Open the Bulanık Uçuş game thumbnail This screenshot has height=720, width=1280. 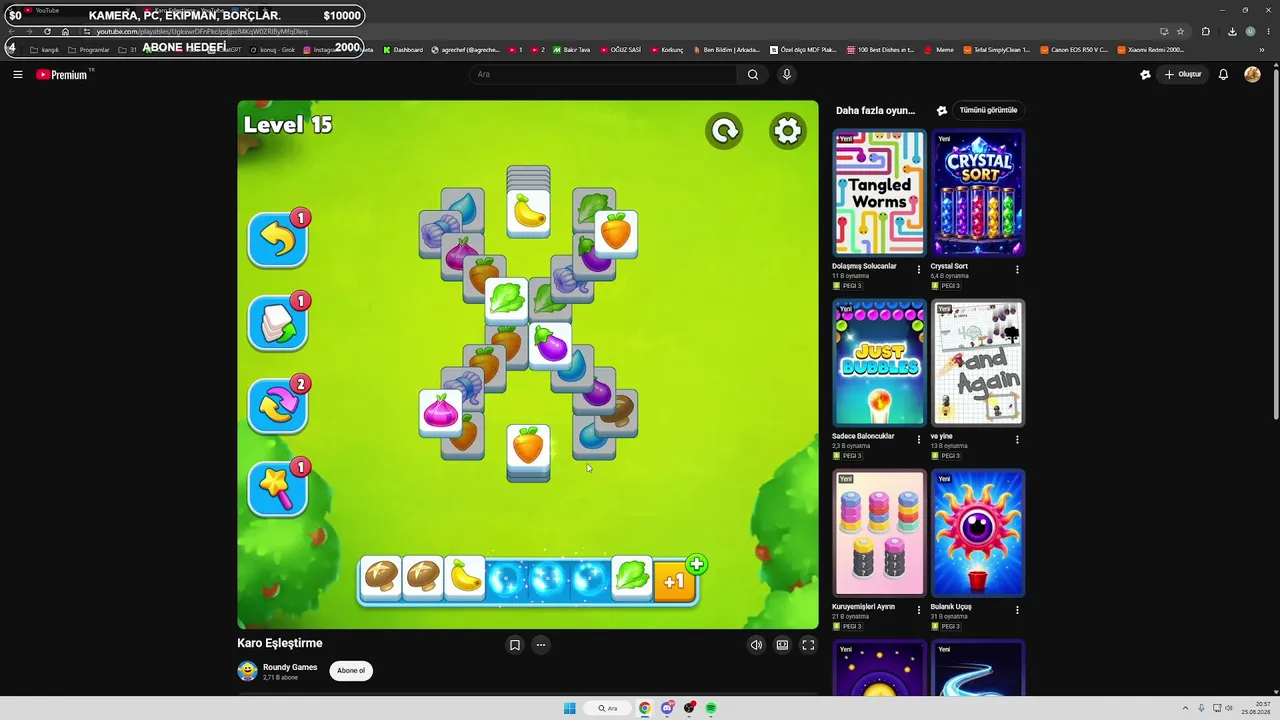978,533
